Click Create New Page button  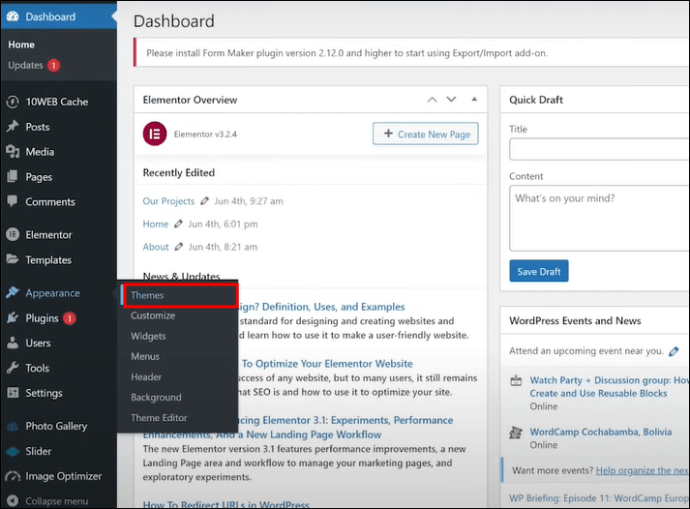click(x=426, y=134)
